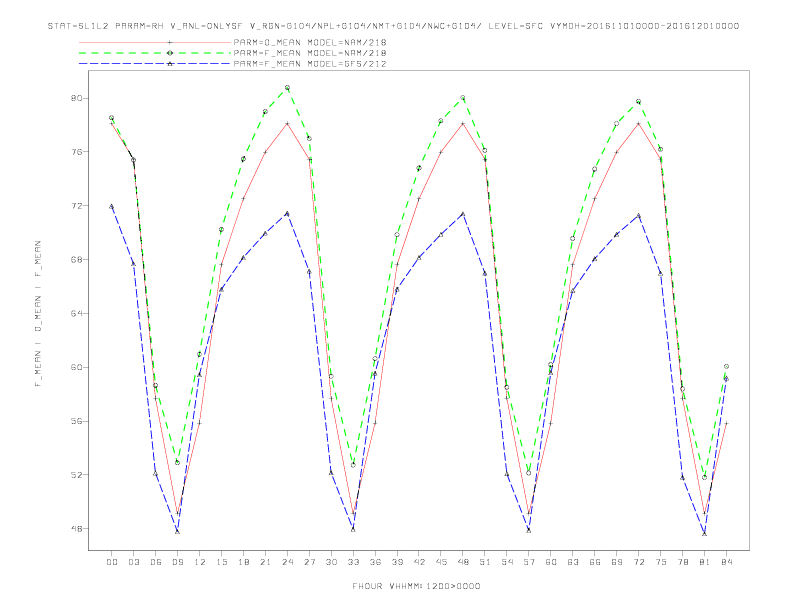Click x-axis tick label 36

375,562
